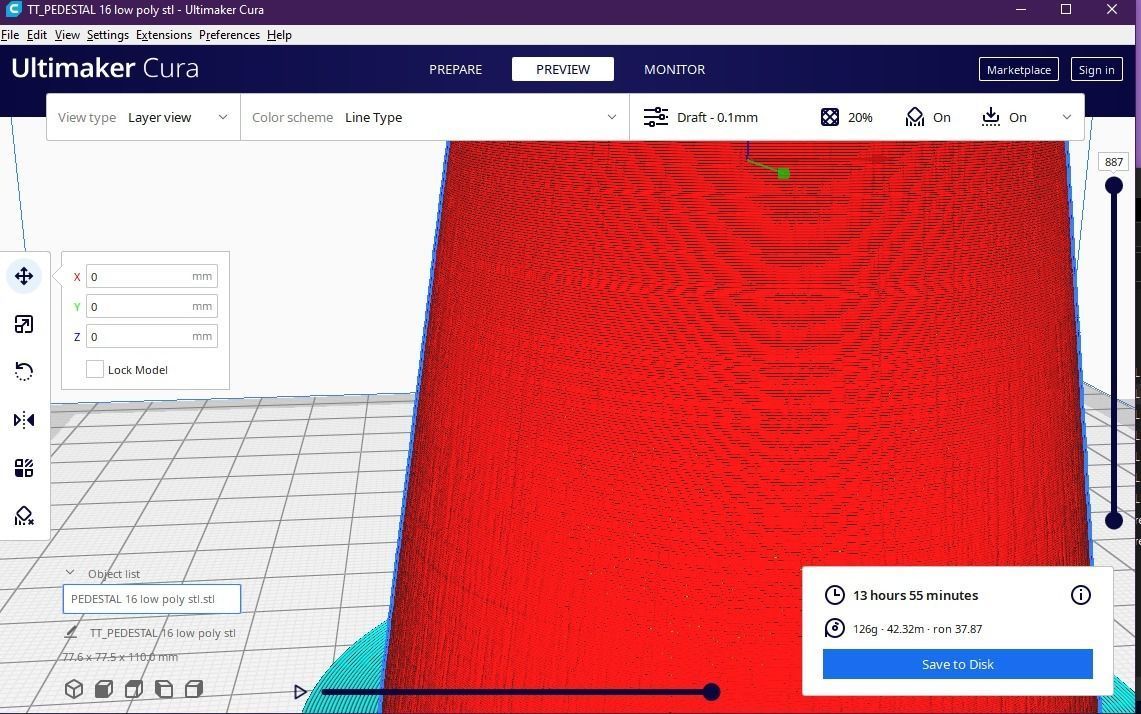
Task: Collapse the Object list
Action: point(70,573)
